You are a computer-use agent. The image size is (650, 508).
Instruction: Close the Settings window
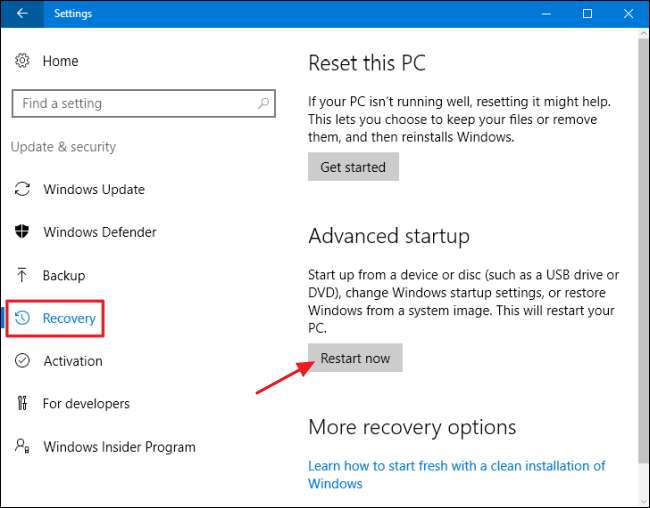[628, 14]
